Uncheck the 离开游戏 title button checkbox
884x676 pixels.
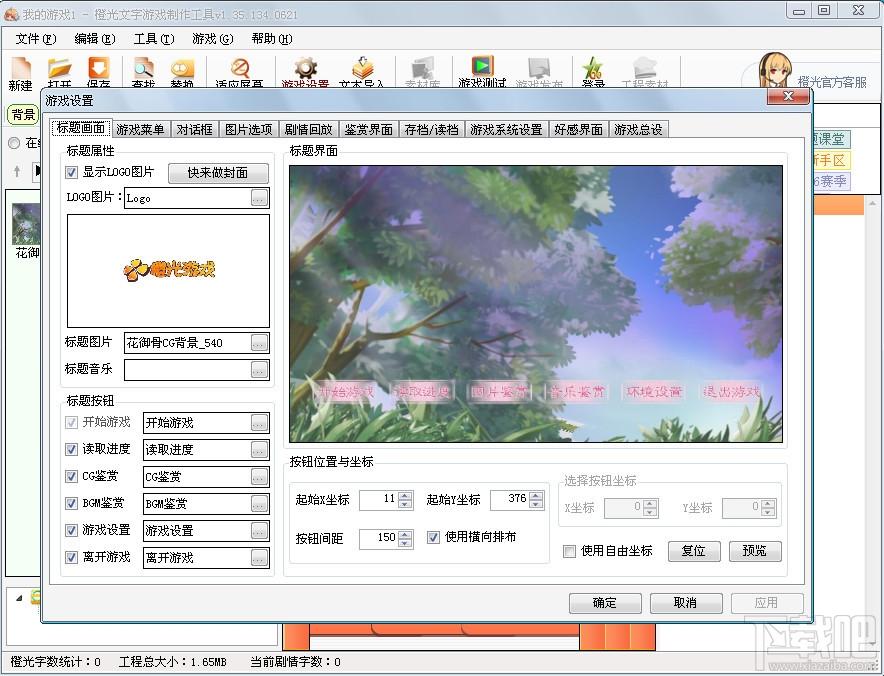click(x=72, y=558)
